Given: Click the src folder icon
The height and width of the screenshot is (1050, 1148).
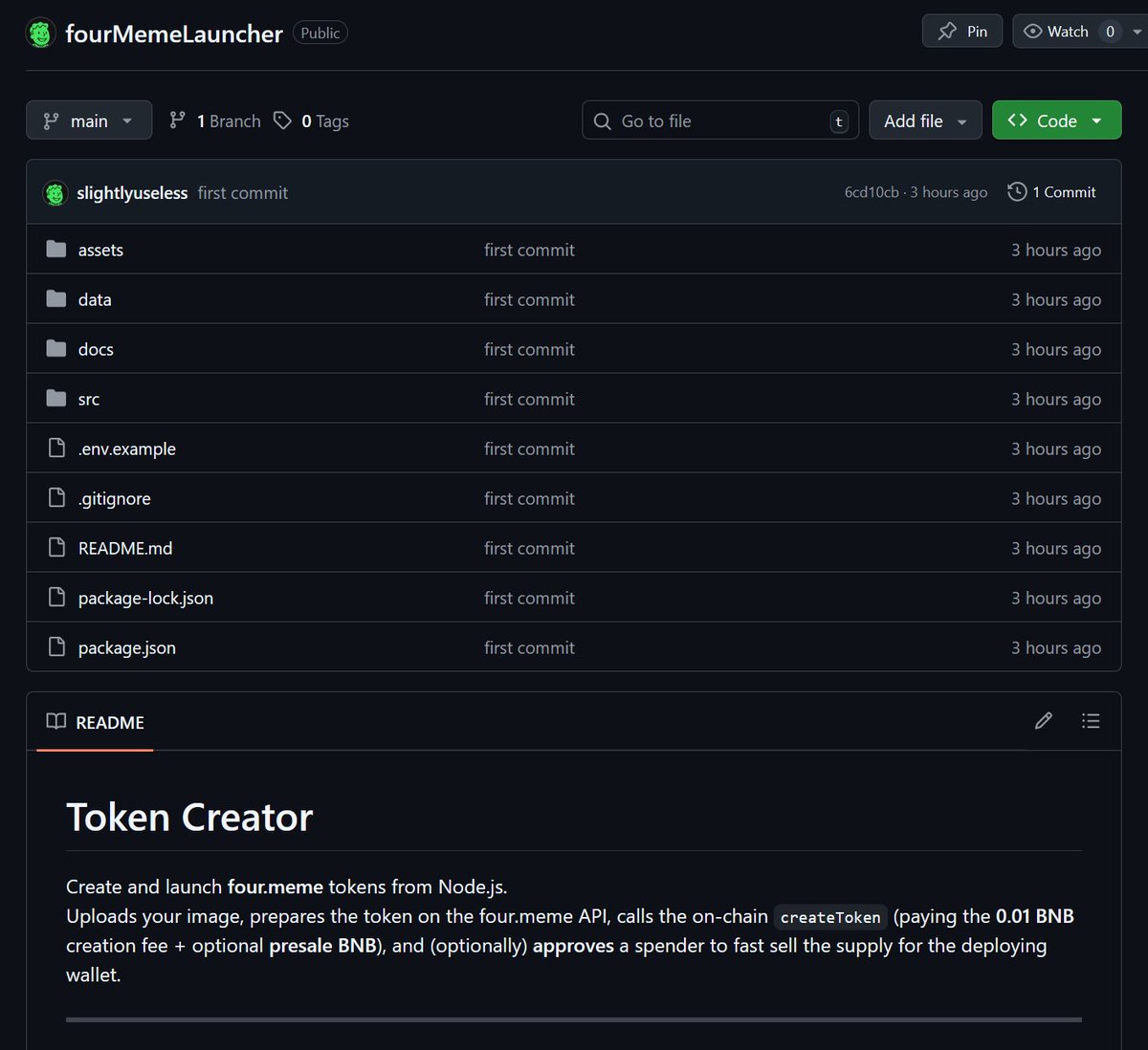Looking at the screenshot, I should coord(56,399).
